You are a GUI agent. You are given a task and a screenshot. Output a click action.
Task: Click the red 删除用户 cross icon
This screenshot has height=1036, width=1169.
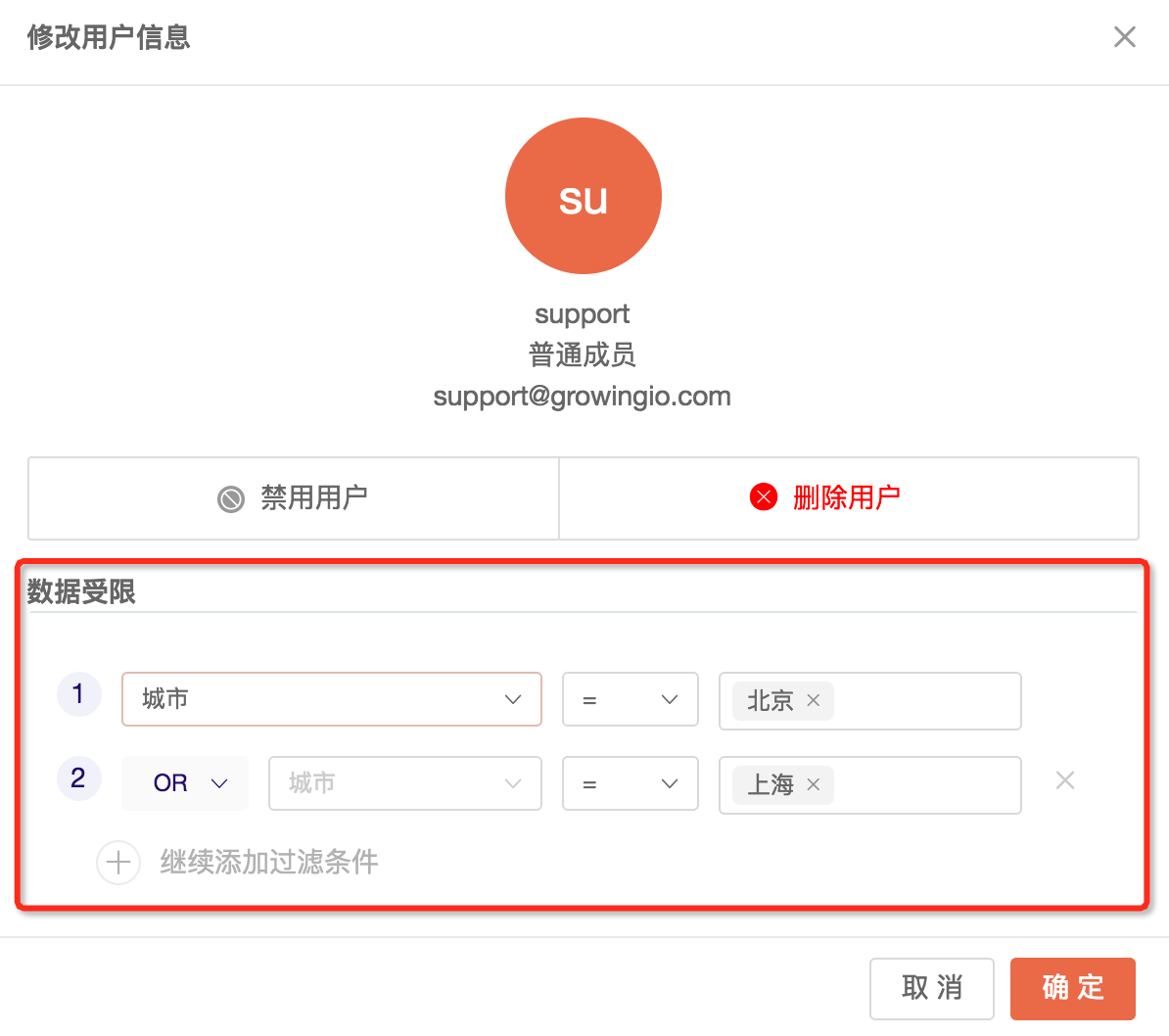pos(764,497)
